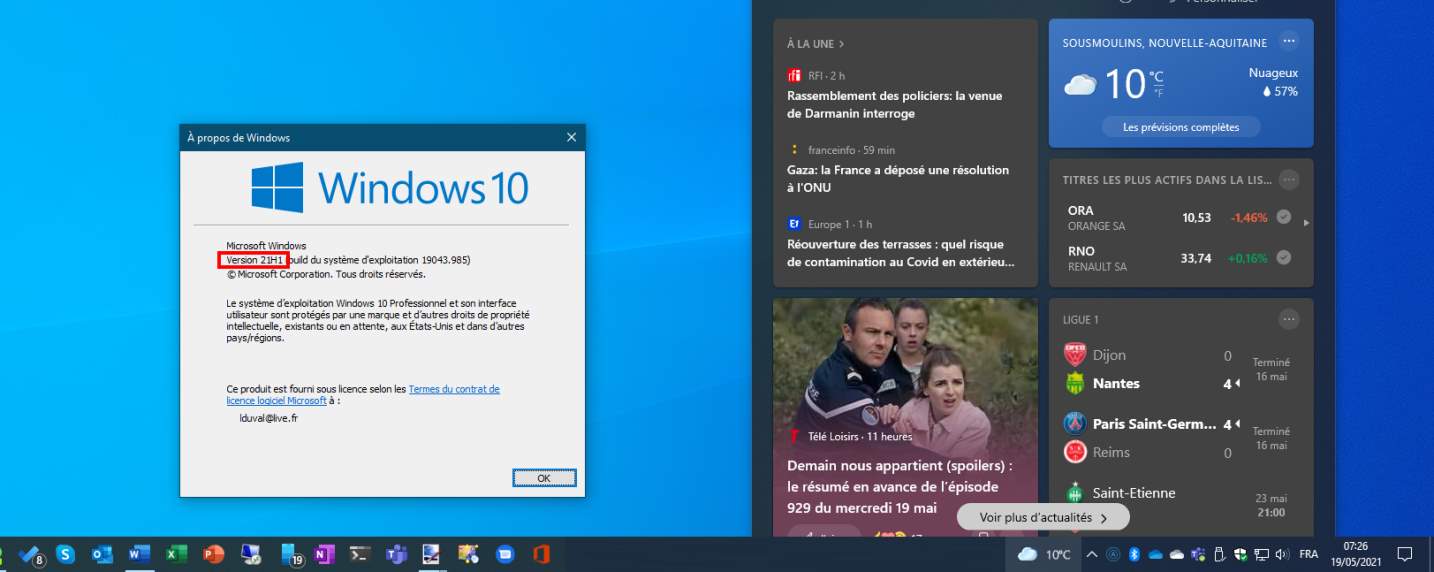Open the blue OneDrive tray icon
The height and width of the screenshot is (572, 1434).
[x=1156, y=554]
